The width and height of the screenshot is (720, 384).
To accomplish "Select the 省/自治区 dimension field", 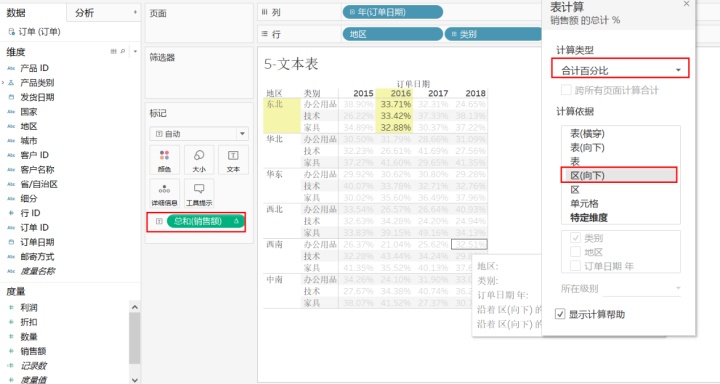I will click(x=39, y=184).
